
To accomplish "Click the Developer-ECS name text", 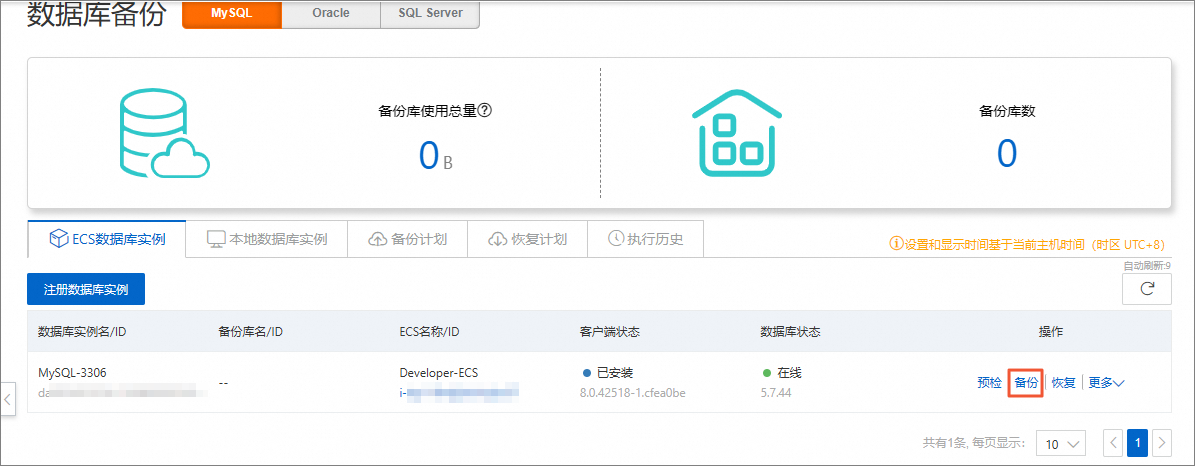I will click(439, 373).
